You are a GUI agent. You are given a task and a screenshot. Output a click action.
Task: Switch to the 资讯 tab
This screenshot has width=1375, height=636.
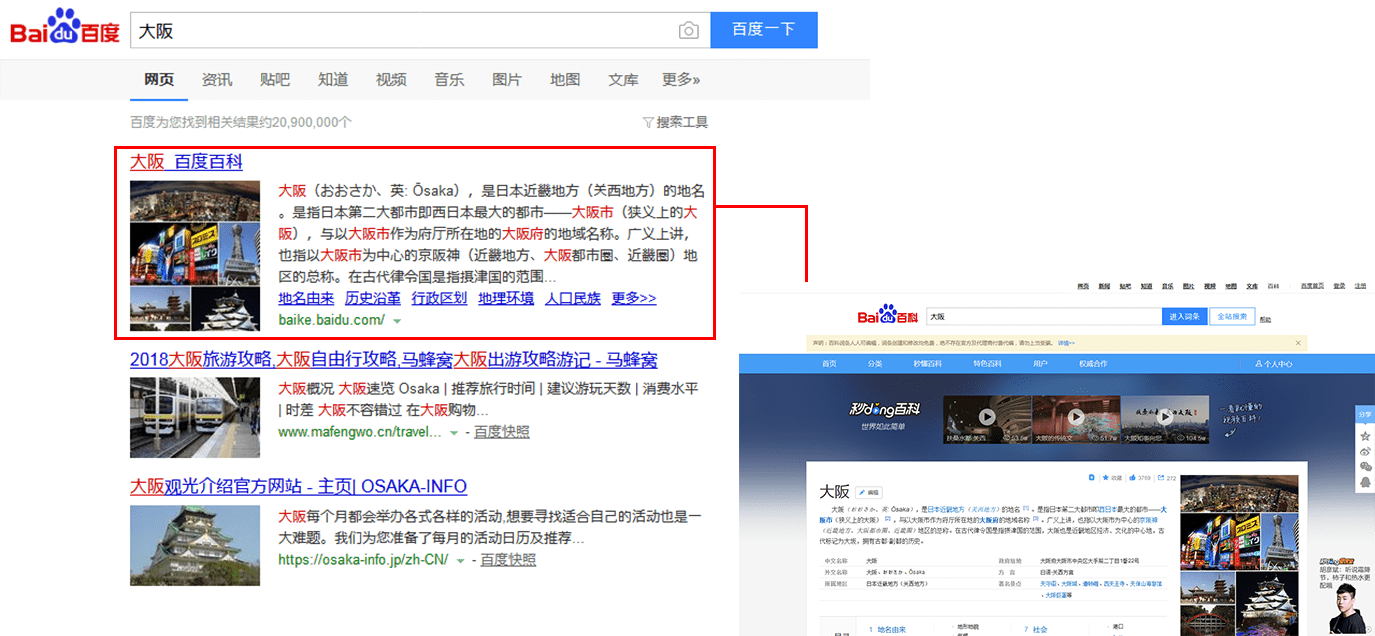217,80
